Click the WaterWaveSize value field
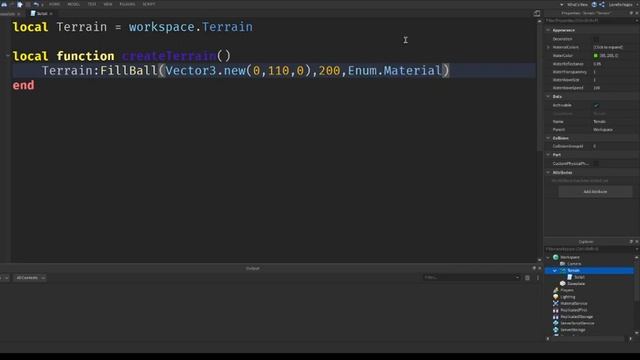 [615, 80]
